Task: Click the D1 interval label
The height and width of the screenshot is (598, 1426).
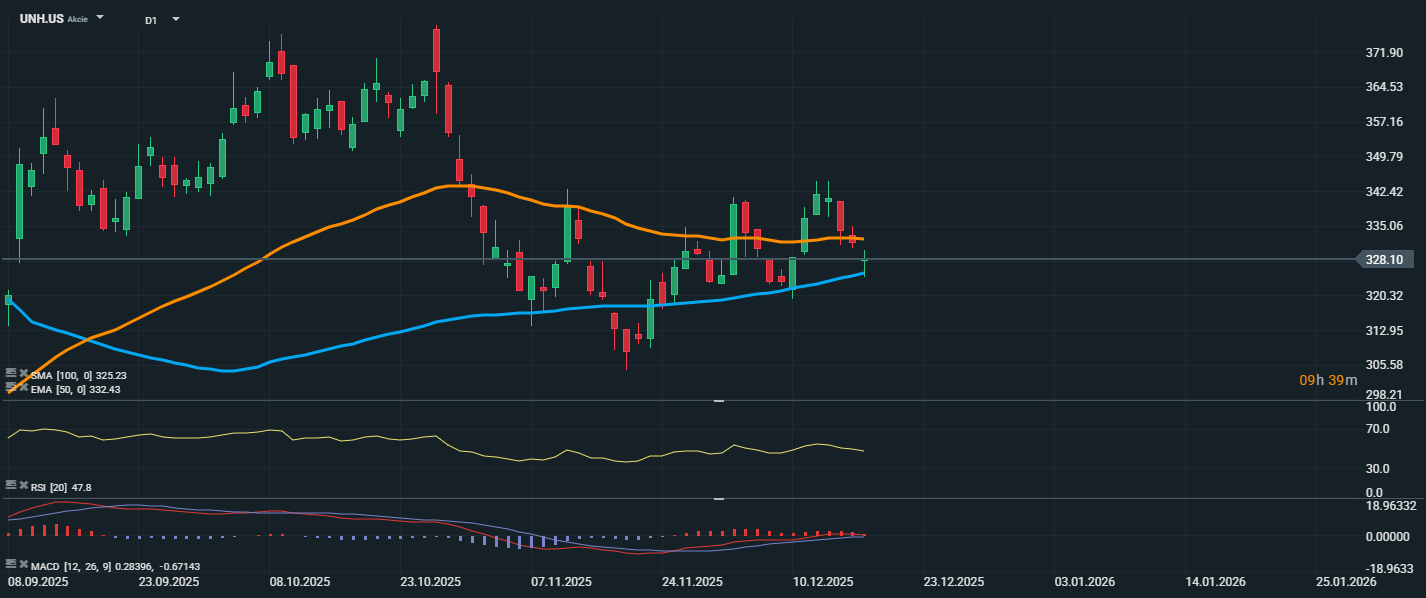Action: coord(150,20)
